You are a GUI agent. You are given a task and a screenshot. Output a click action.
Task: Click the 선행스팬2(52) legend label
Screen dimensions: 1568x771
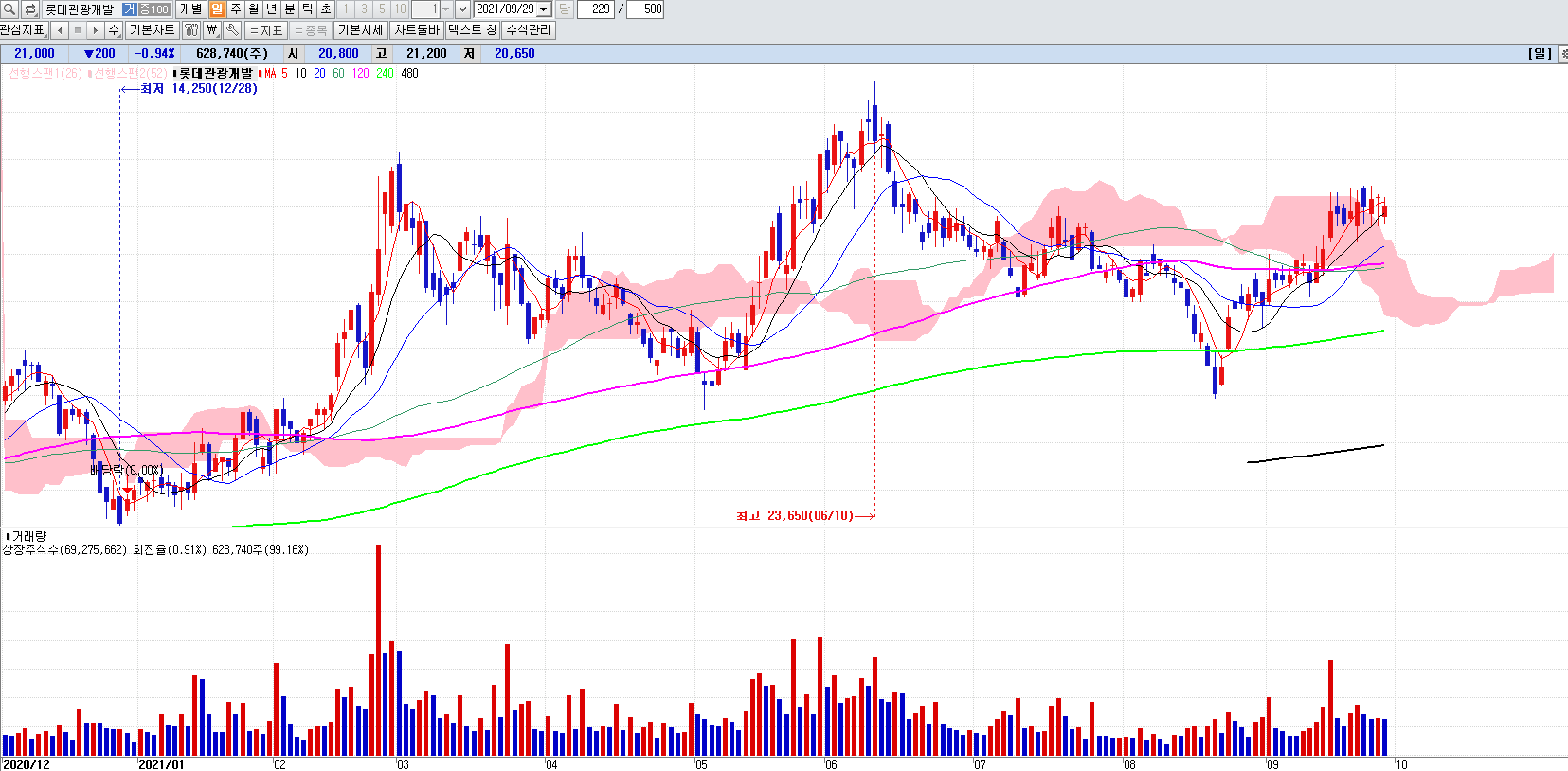tap(129, 73)
